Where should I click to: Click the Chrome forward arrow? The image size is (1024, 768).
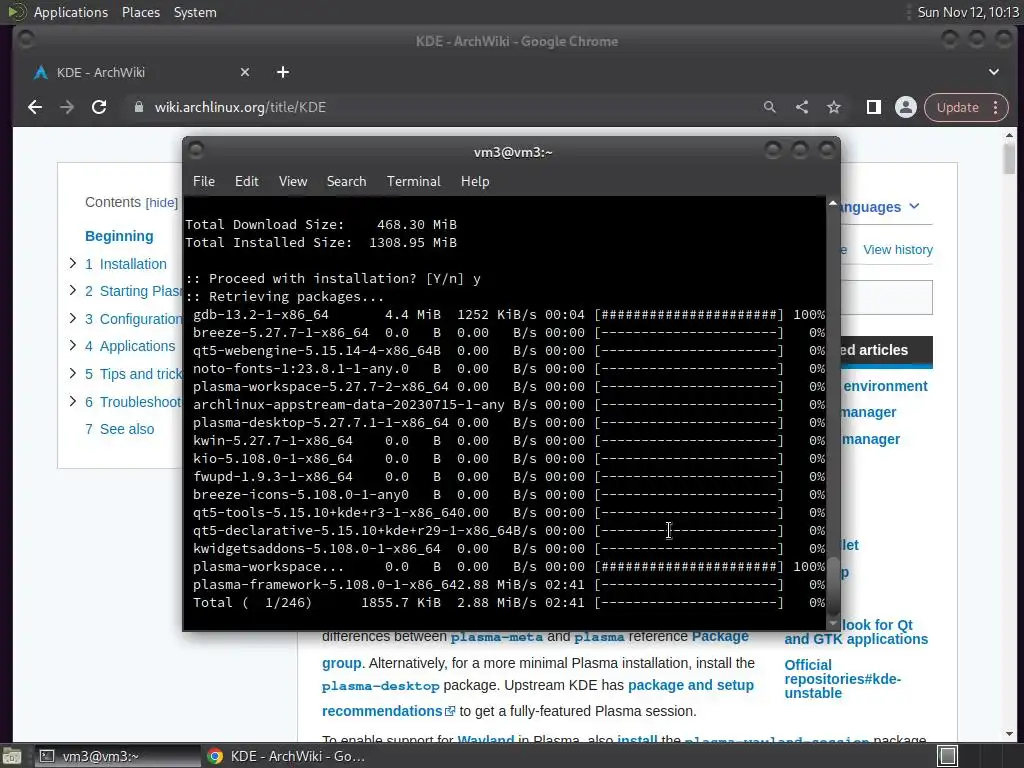67,107
